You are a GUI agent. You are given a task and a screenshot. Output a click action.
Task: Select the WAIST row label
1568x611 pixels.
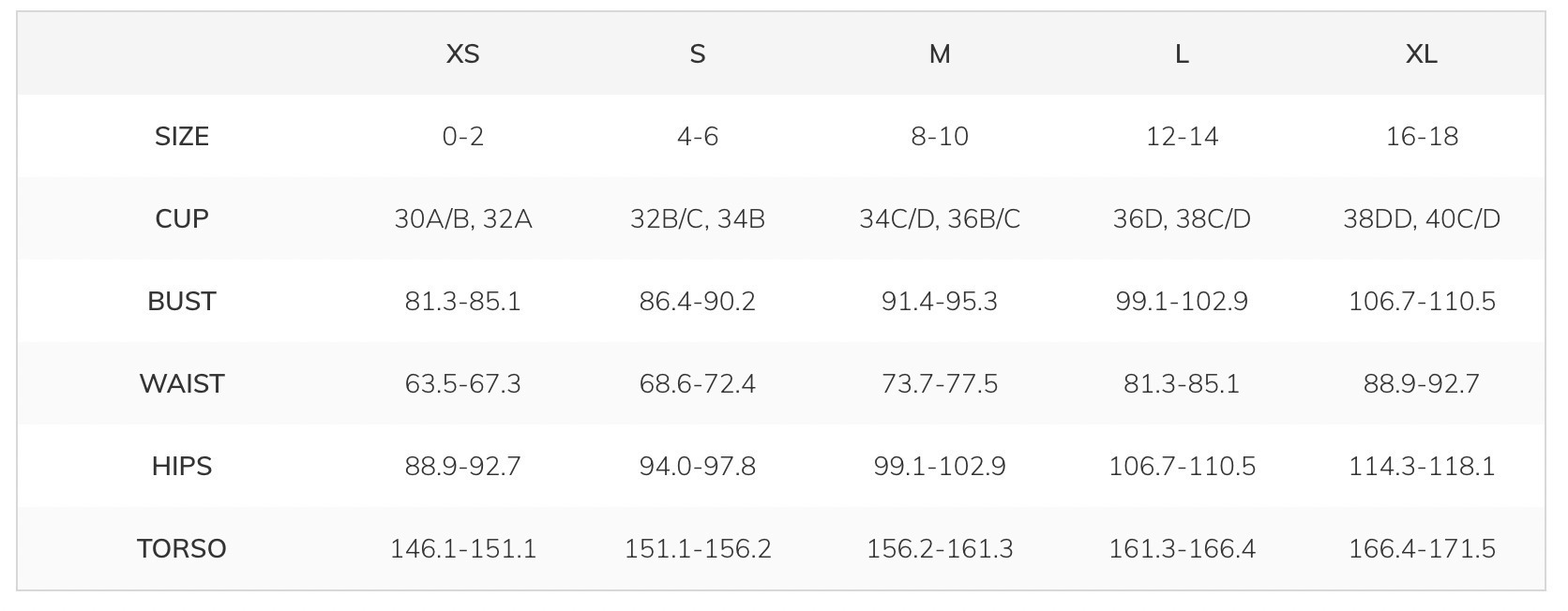click(x=182, y=384)
